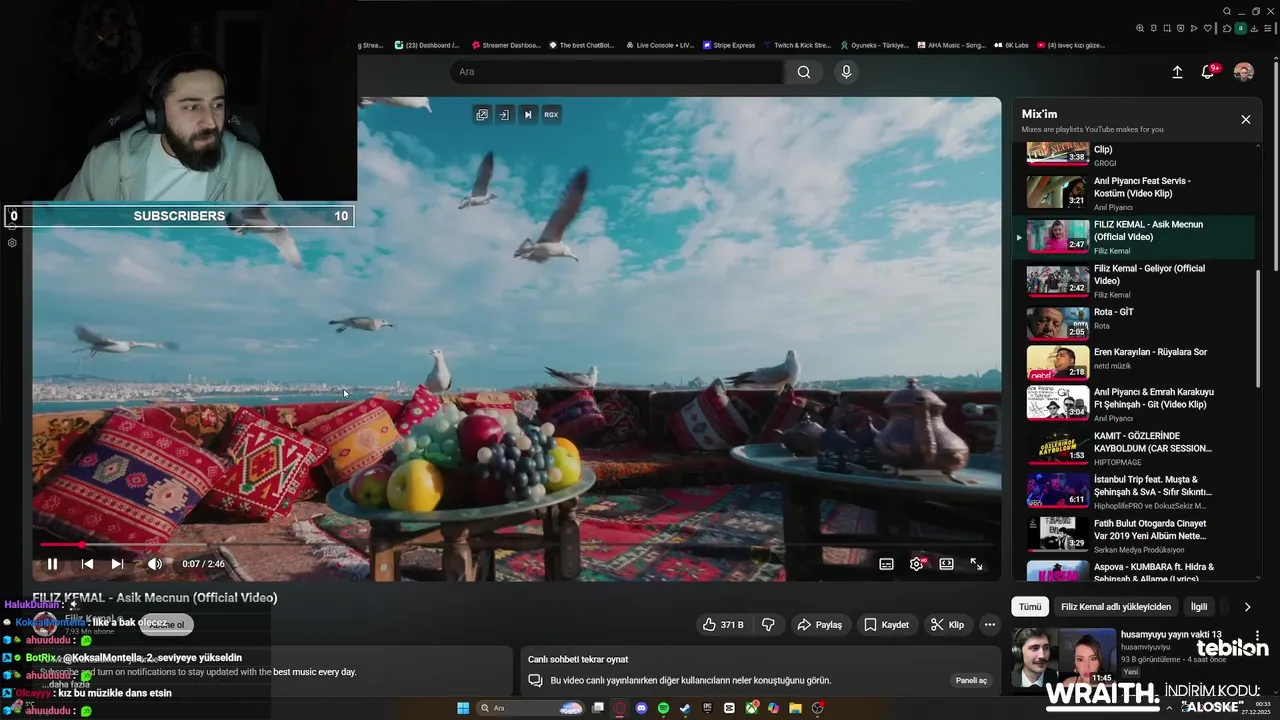Viewport: 1280px width, 720px height.
Task: Pause the video with the pause button
Action: [52, 564]
